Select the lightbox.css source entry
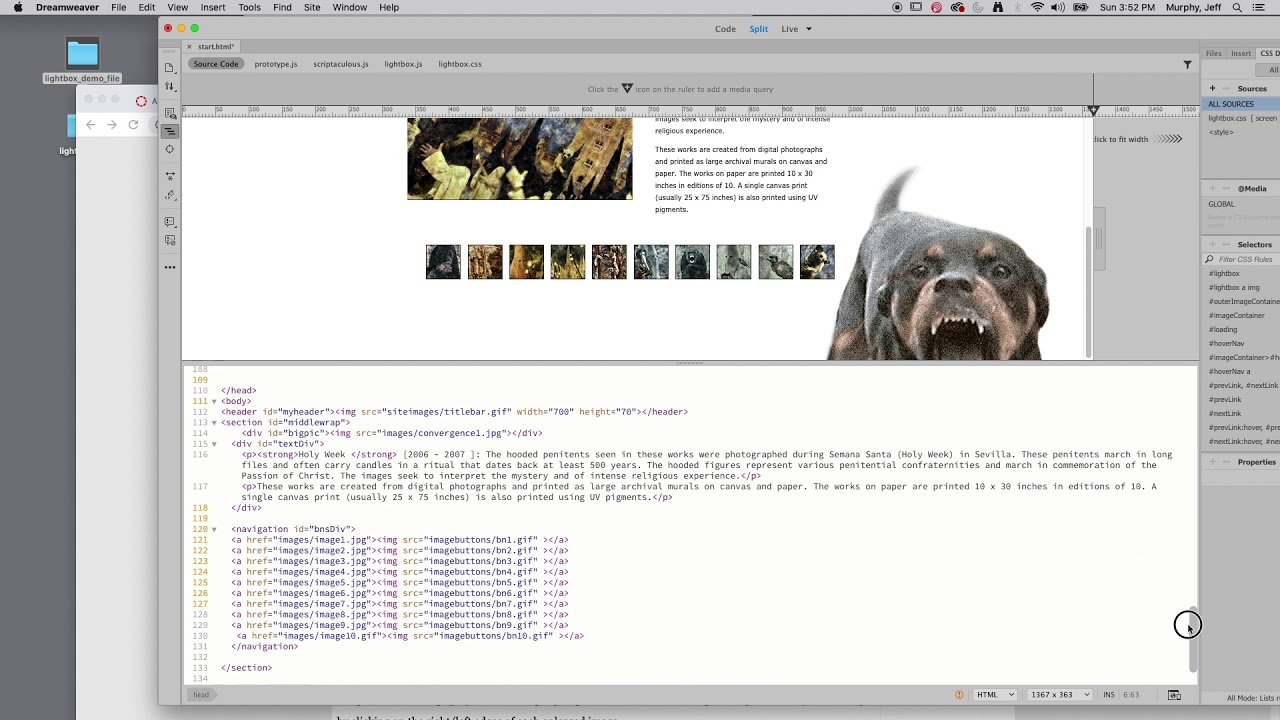1280x720 pixels. 1241,118
